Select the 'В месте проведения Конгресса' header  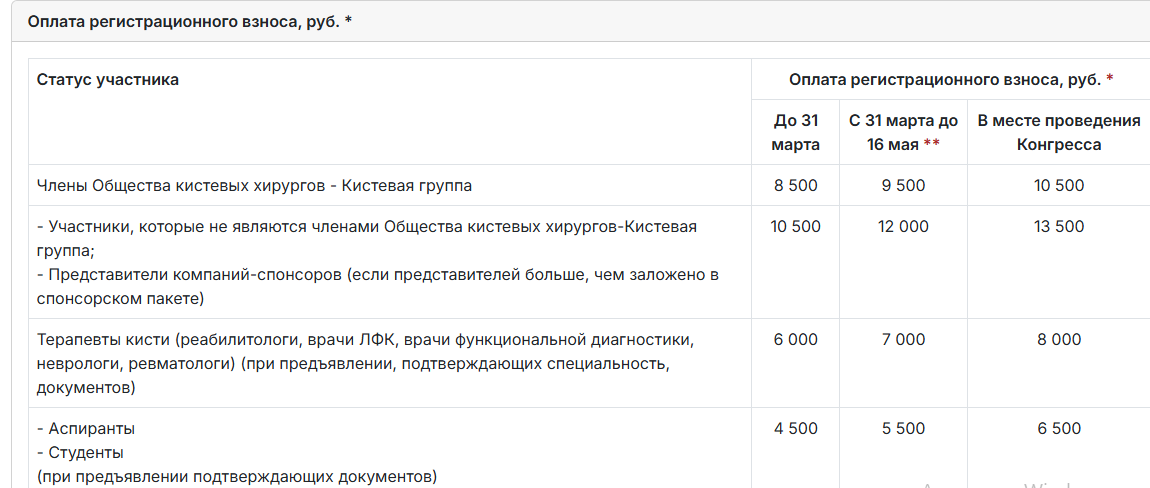[1059, 132]
